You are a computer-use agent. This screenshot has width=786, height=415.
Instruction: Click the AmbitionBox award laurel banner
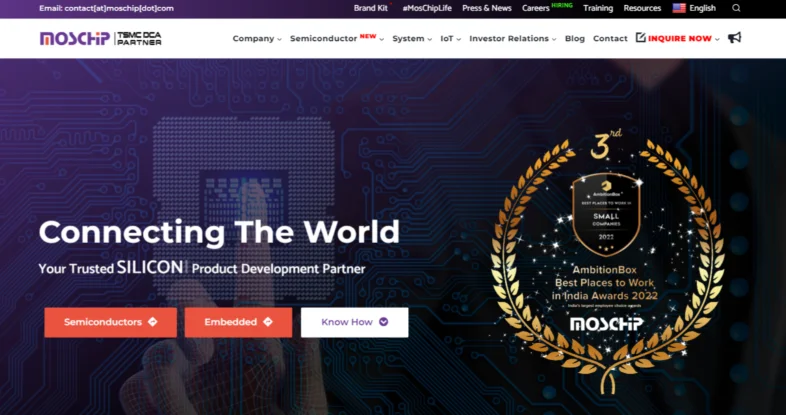(607, 261)
